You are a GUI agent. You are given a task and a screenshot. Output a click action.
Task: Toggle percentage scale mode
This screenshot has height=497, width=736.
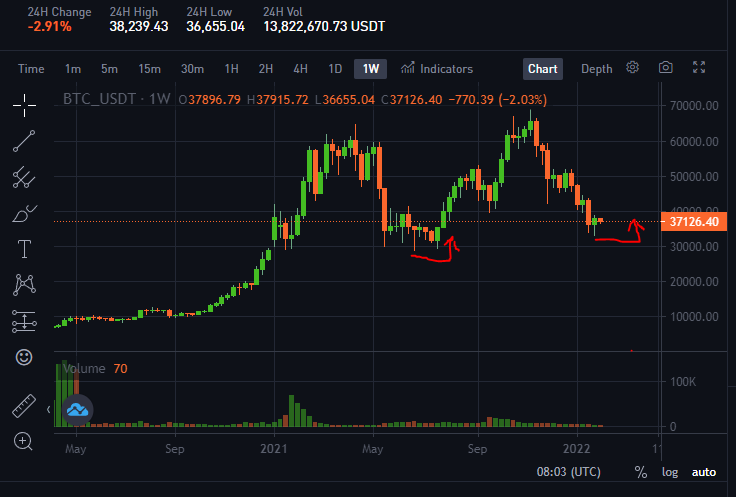pyautogui.click(x=641, y=472)
